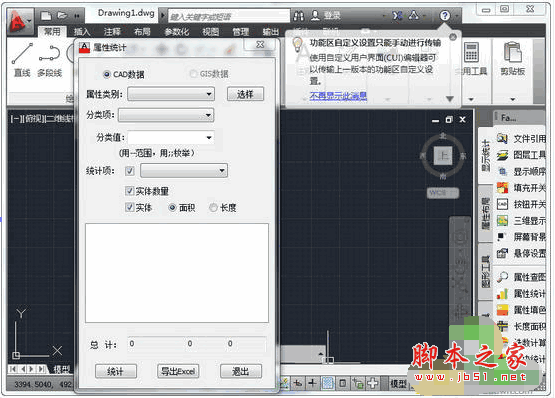This screenshot has width=555, height=398.
Task: Switch to the 注释 ribbon tab
Action: coord(112,32)
